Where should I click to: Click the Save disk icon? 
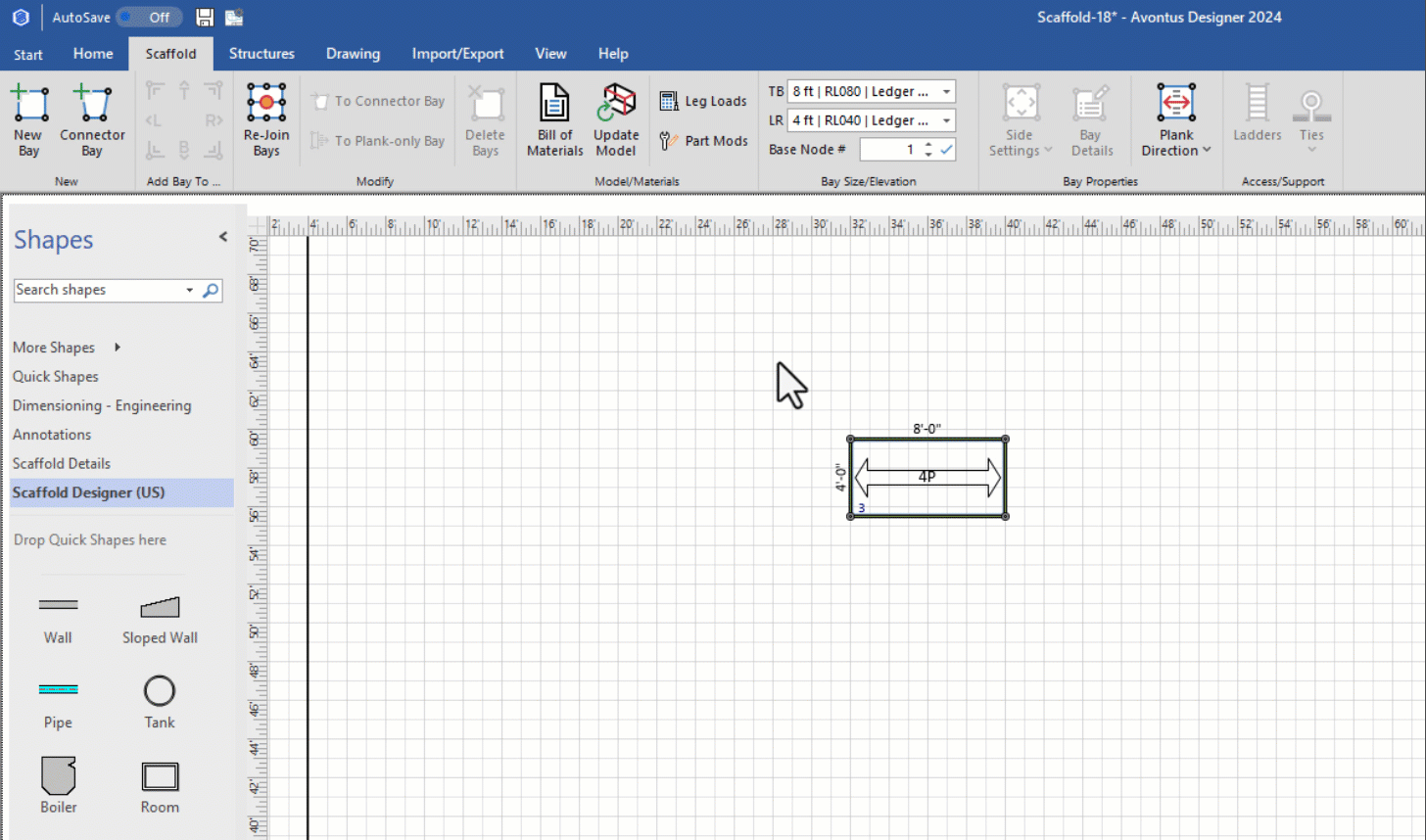point(205,18)
